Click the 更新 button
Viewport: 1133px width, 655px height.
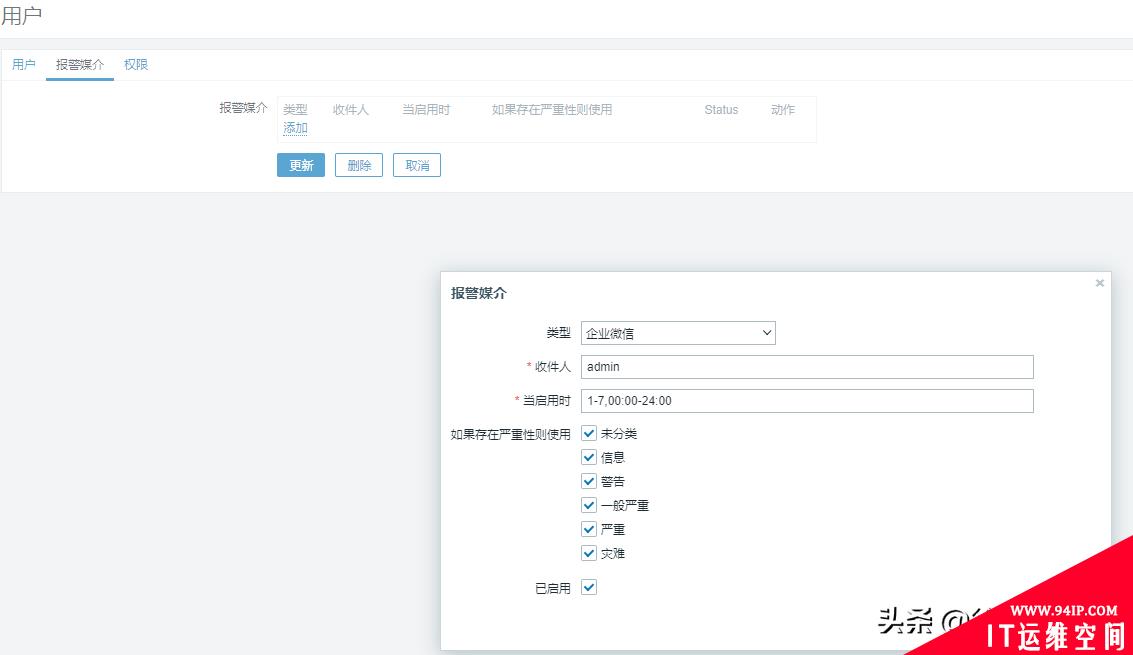coord(301,165)
